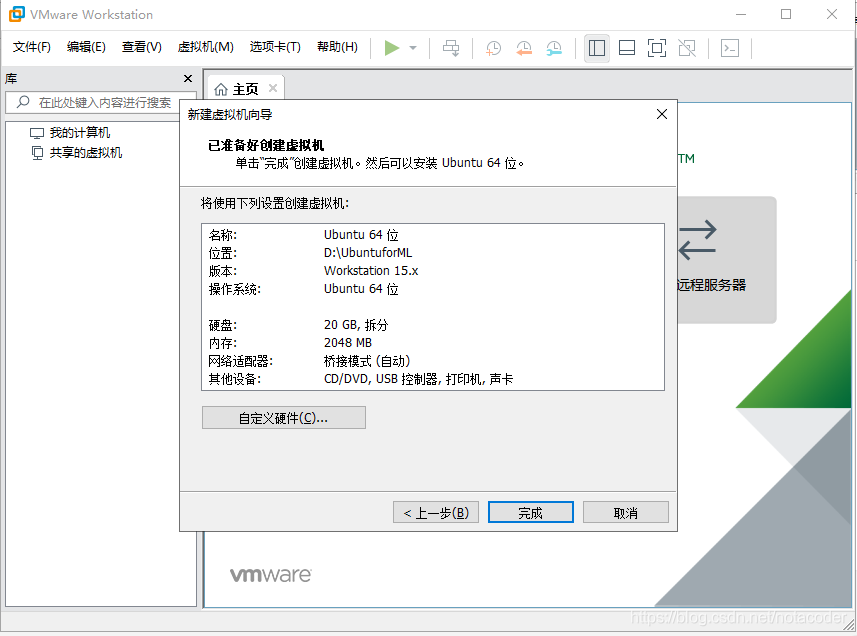Click the 上一步(B) back button
This screenshot has width=857, height=636.
coord(436,513)
